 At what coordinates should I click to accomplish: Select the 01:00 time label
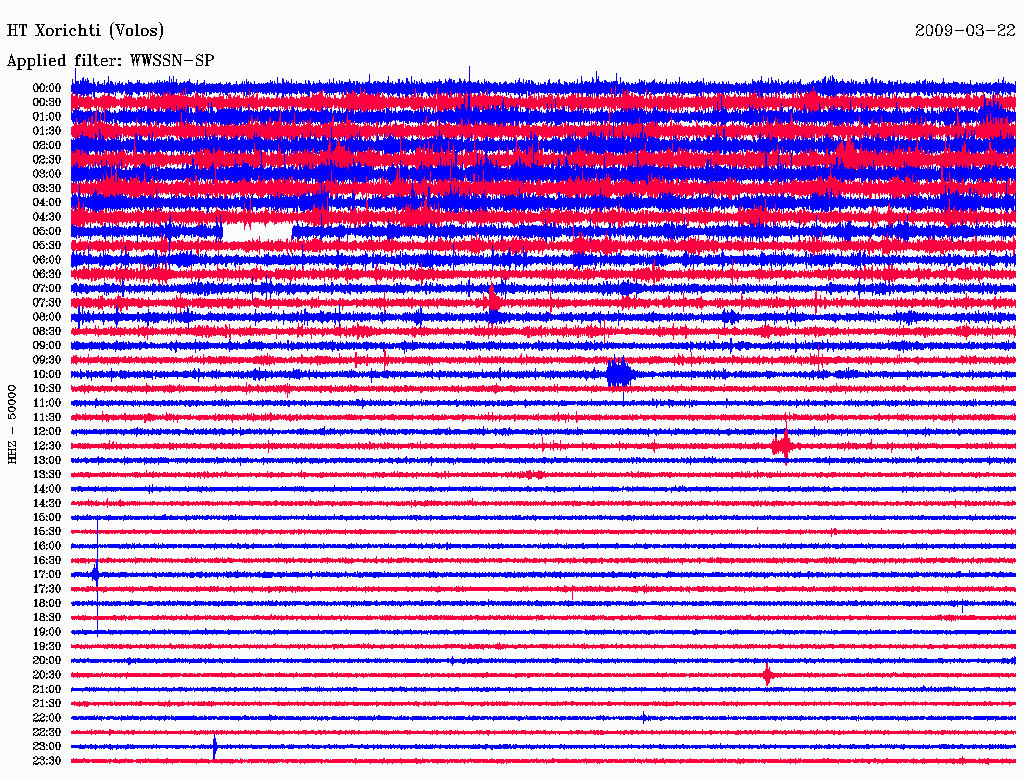[46, 117]
